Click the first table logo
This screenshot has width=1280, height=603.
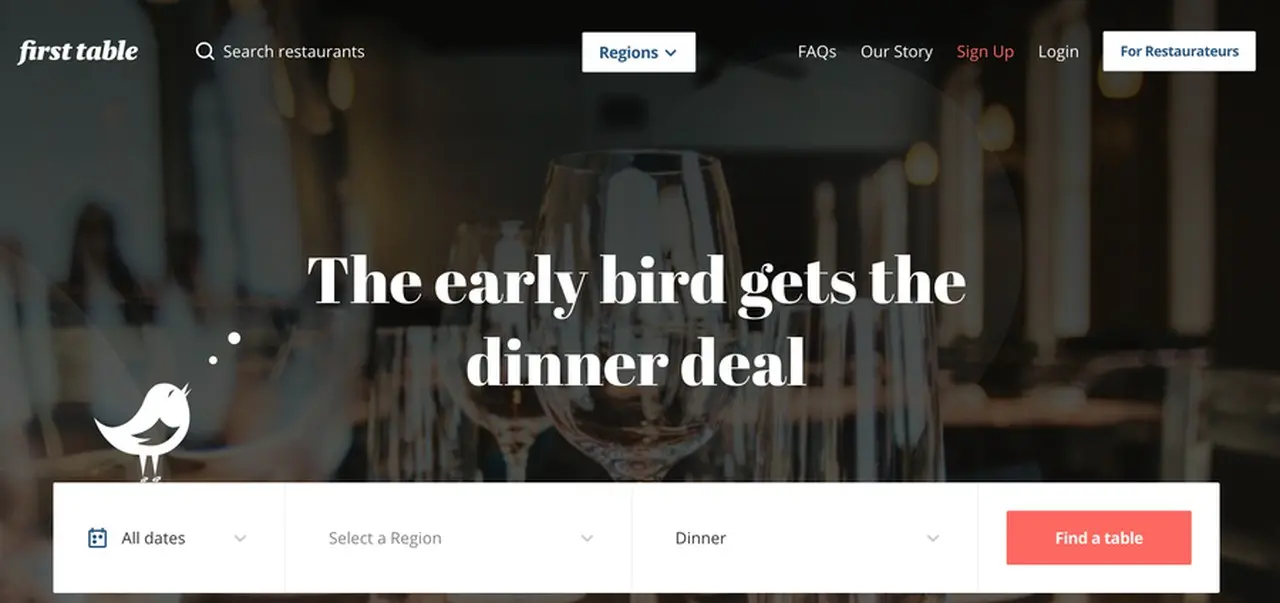78,51
